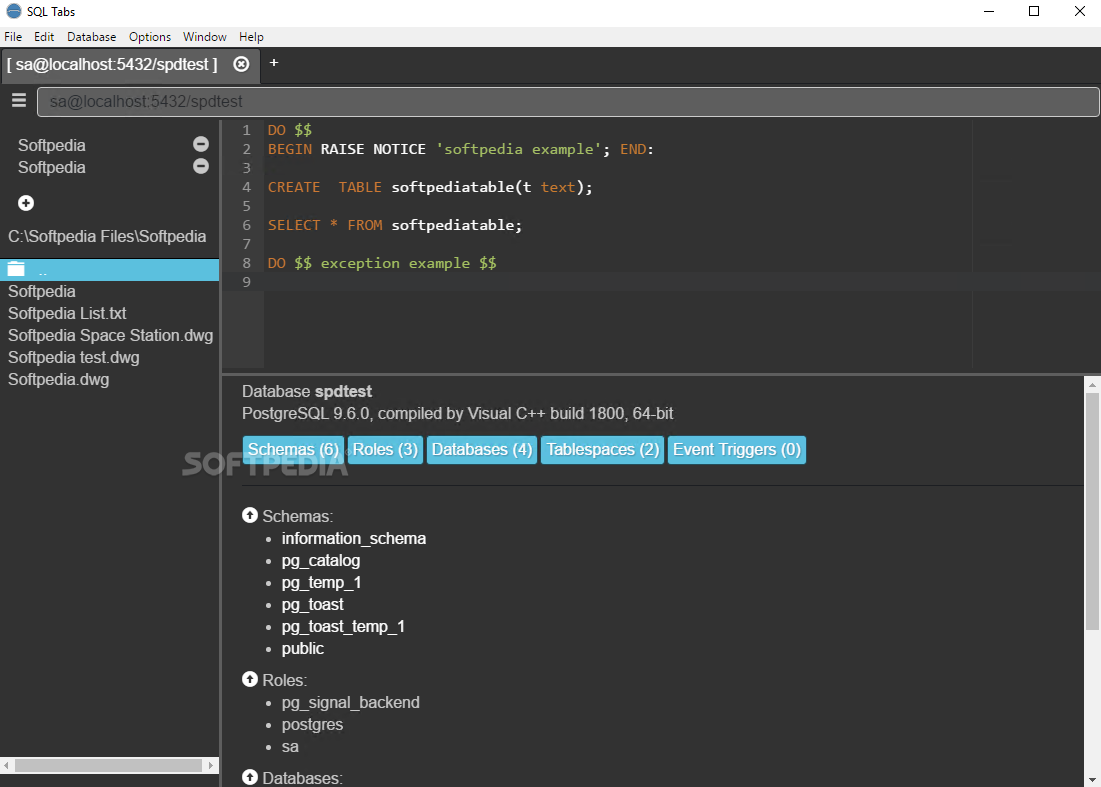Collapse the Roles section arrow
This screenshot has height=787, width=1101.
[x=250, y=680]
